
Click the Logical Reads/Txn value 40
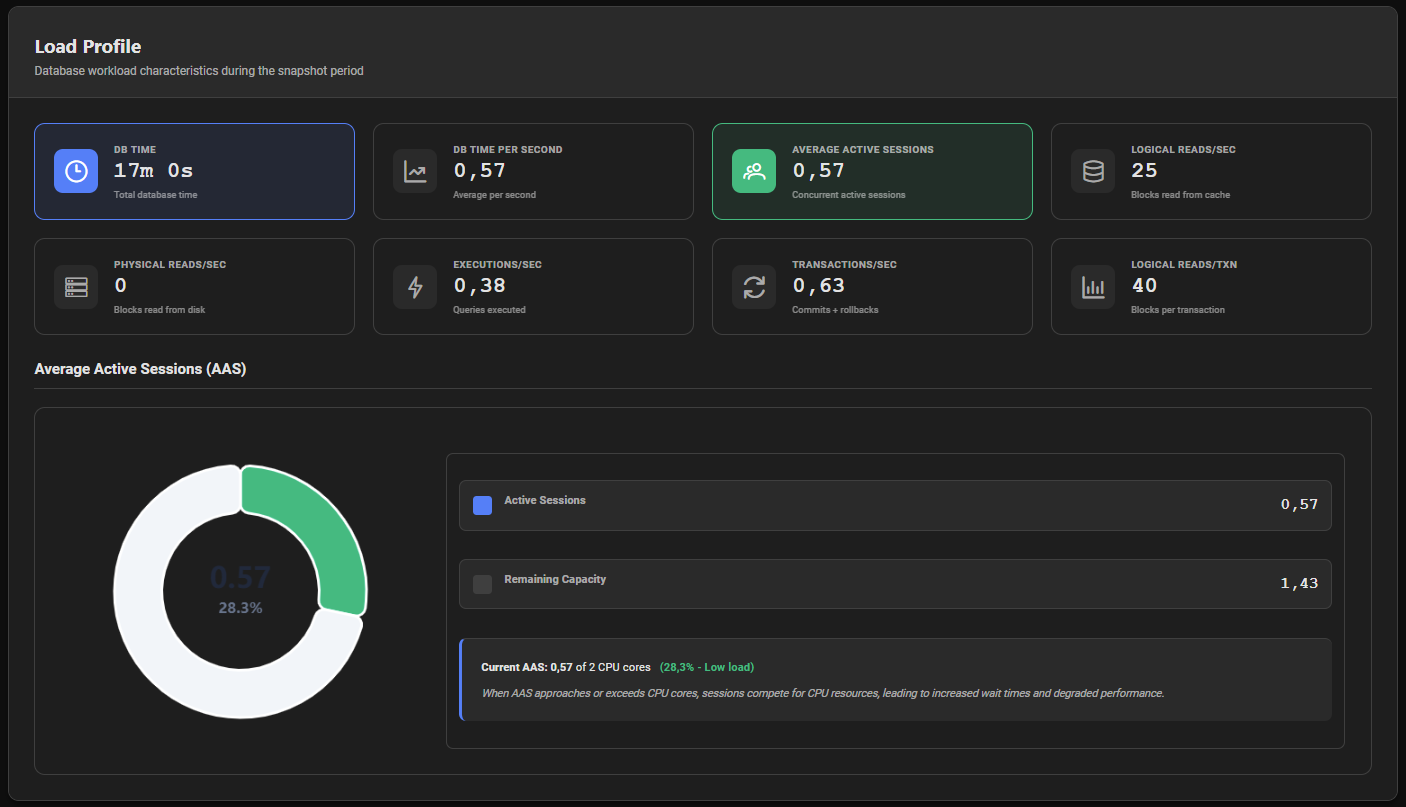1144,285
